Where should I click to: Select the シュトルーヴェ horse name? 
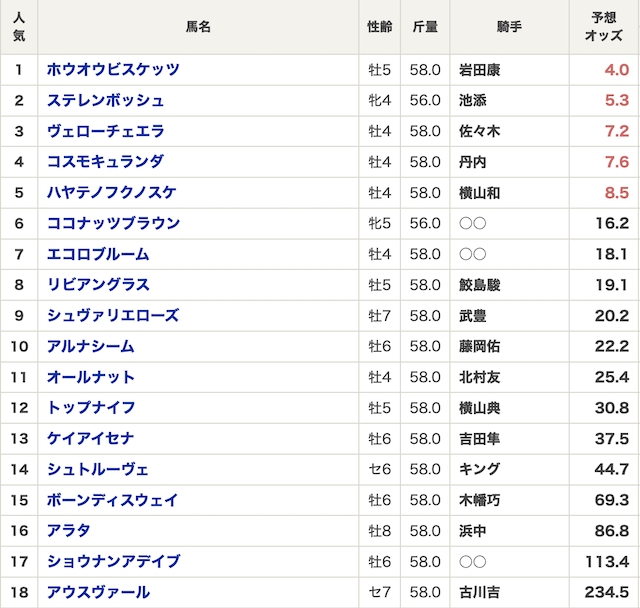pos(98,470)
